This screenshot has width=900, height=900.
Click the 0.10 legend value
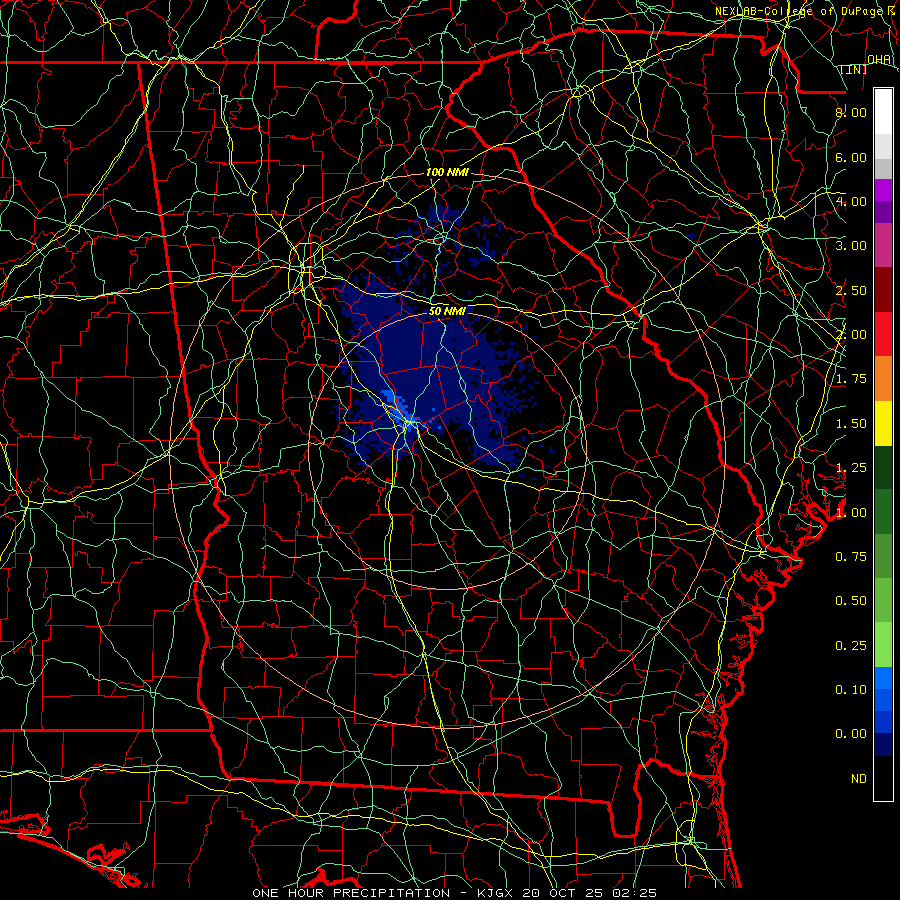(x=851, y=690)
